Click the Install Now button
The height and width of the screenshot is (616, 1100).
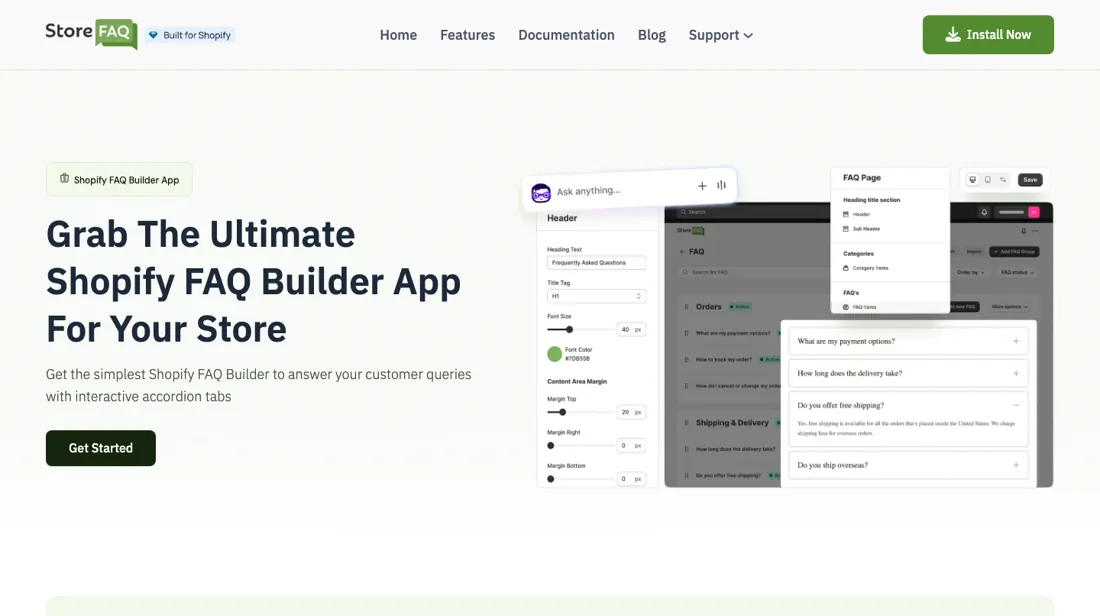coord(988,34)
